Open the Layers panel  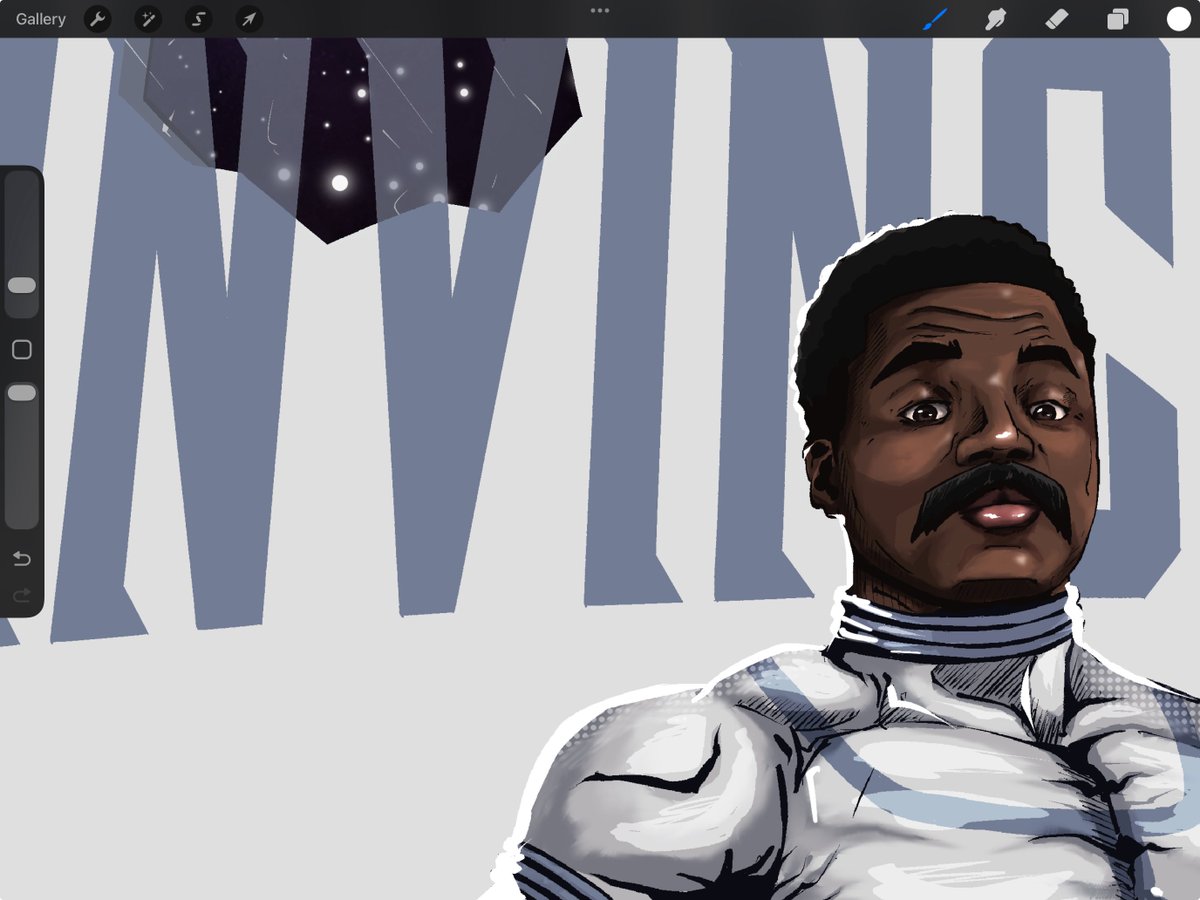1117,19
